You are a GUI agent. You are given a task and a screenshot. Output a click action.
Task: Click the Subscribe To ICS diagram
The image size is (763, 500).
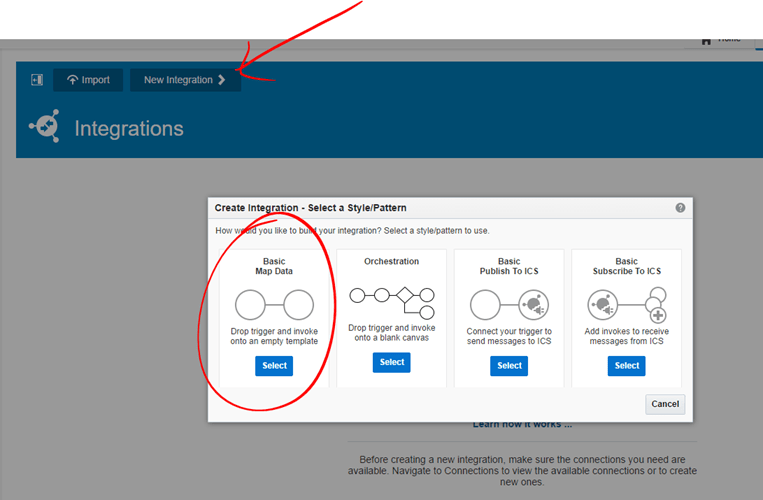[x=627, y=304]
